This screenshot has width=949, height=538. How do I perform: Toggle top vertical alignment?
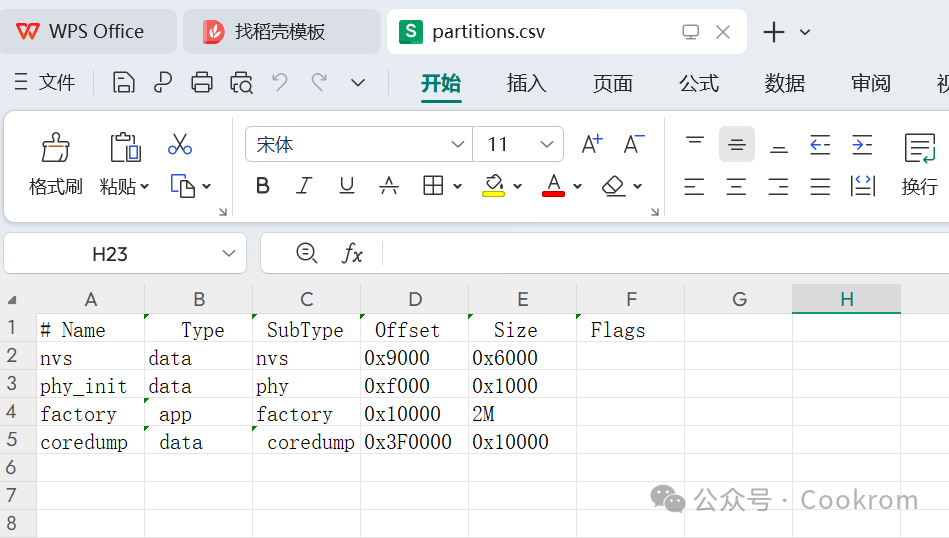(694, 144)
